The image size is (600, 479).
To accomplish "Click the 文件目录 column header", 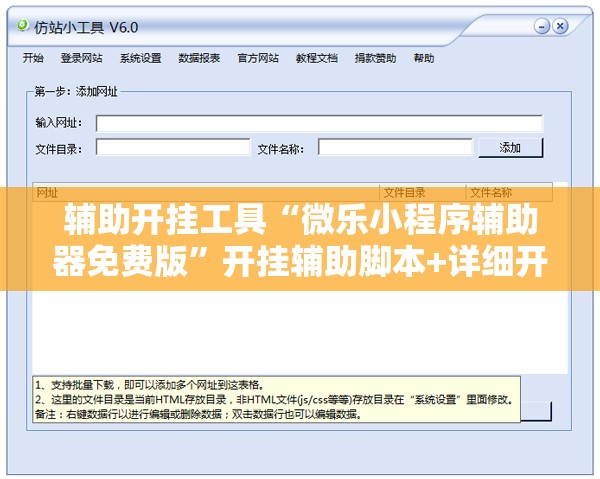I will 422,192.
